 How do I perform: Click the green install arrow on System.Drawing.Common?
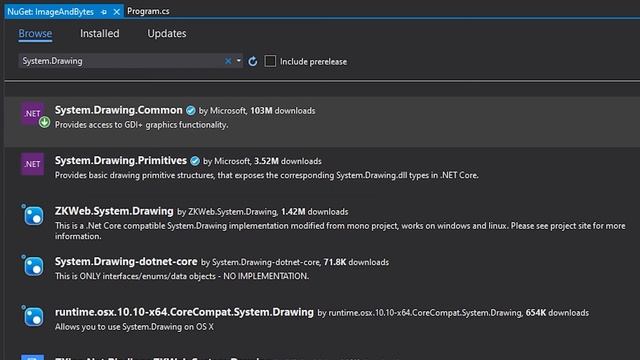[x=44, y=122]
